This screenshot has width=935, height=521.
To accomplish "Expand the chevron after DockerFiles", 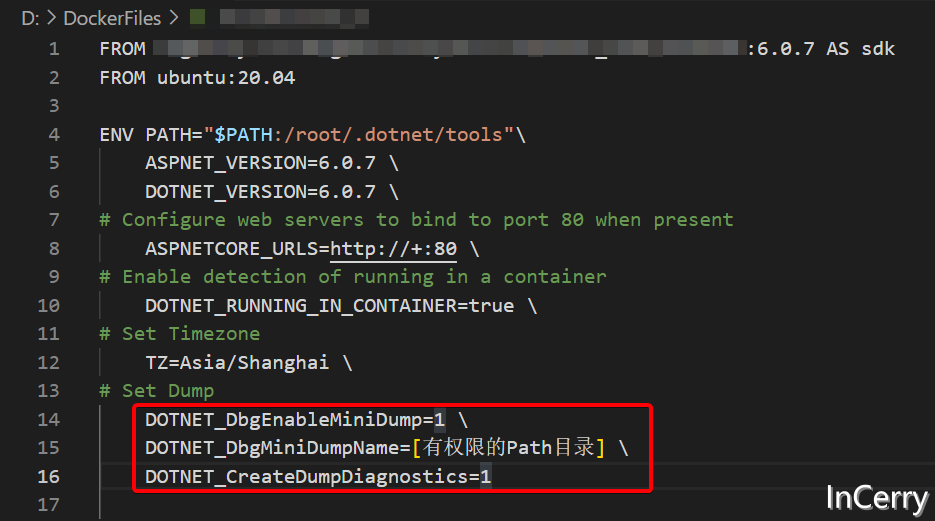I will point(174,18).
